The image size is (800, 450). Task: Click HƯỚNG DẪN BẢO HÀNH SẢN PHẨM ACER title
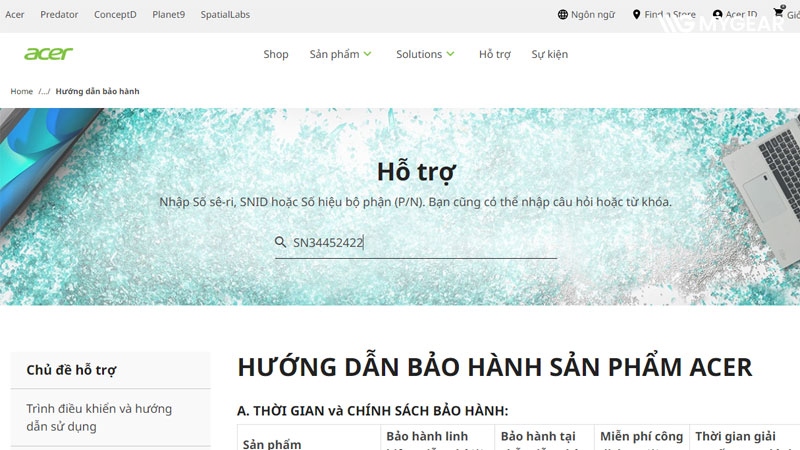tap(494, 367)
